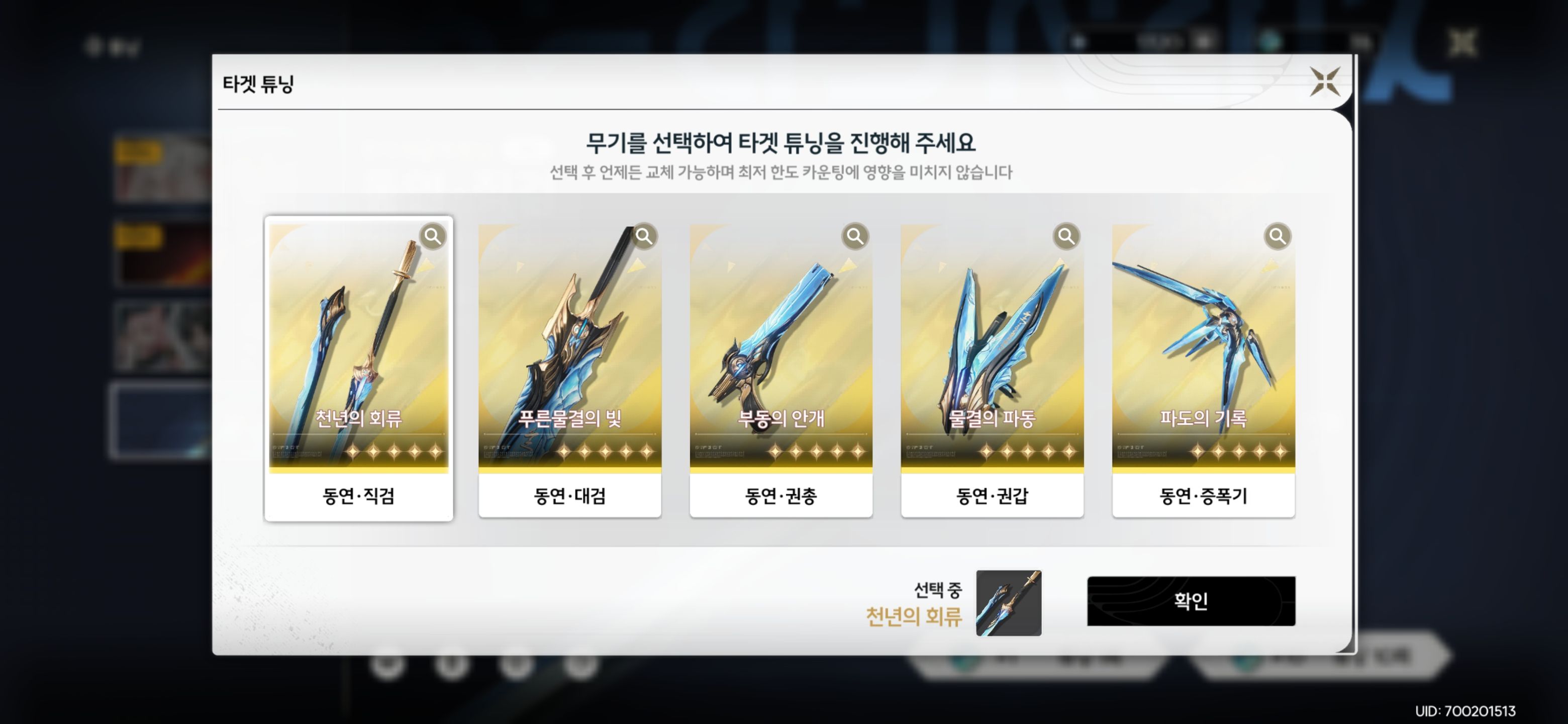Click the 동연·권총 label

(781, 496)
